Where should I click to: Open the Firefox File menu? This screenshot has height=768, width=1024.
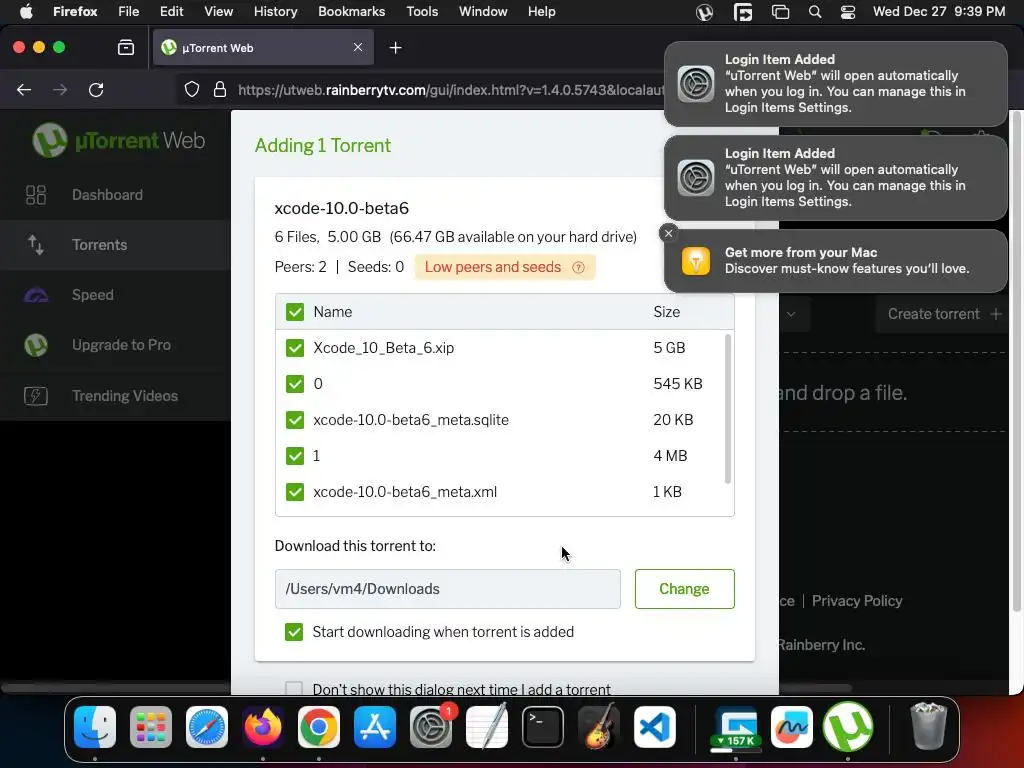pyautogui.click(x=129, y=11)
